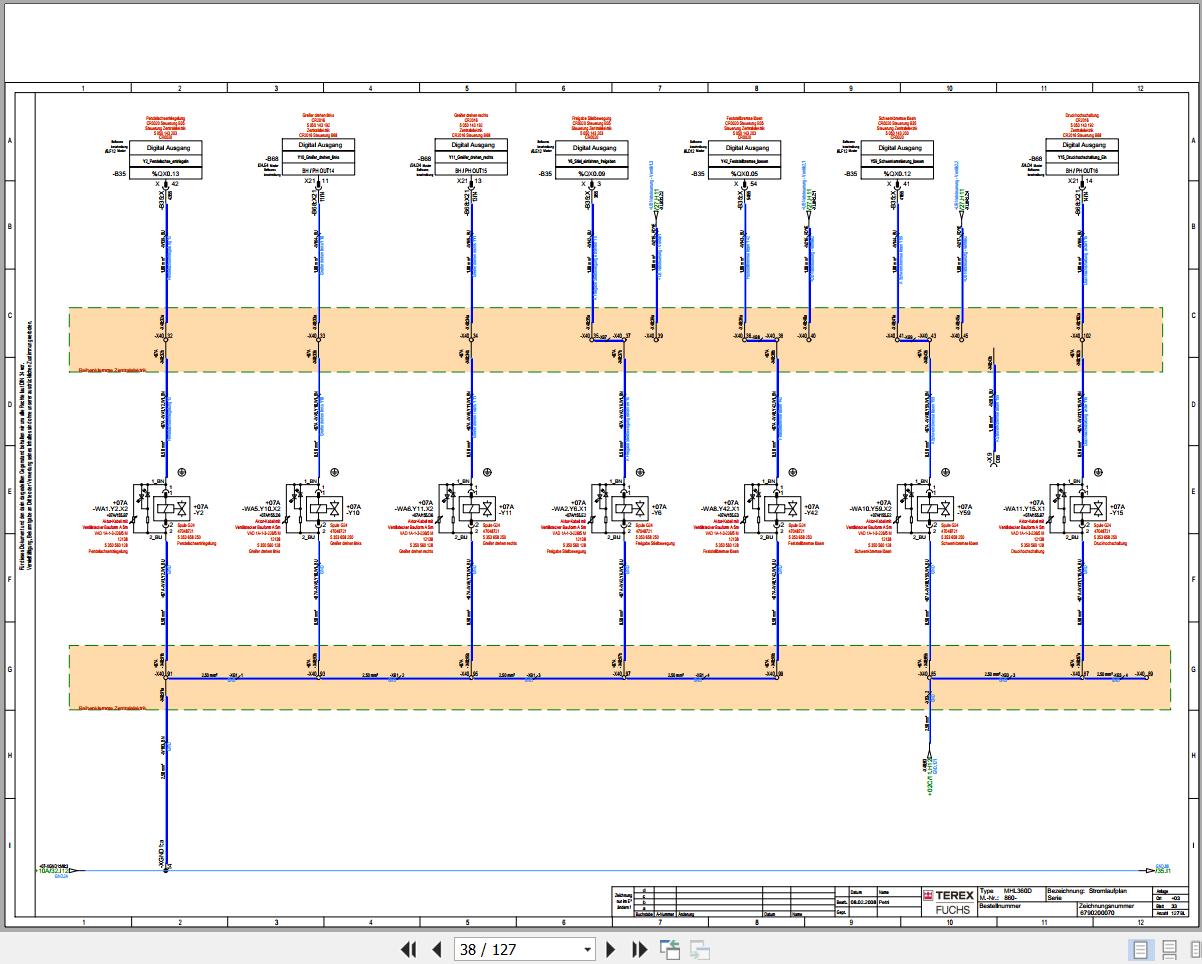This screenshot has width=1202, height=964.
Task: Go to the previous page
Action: (x=436, y=949)
